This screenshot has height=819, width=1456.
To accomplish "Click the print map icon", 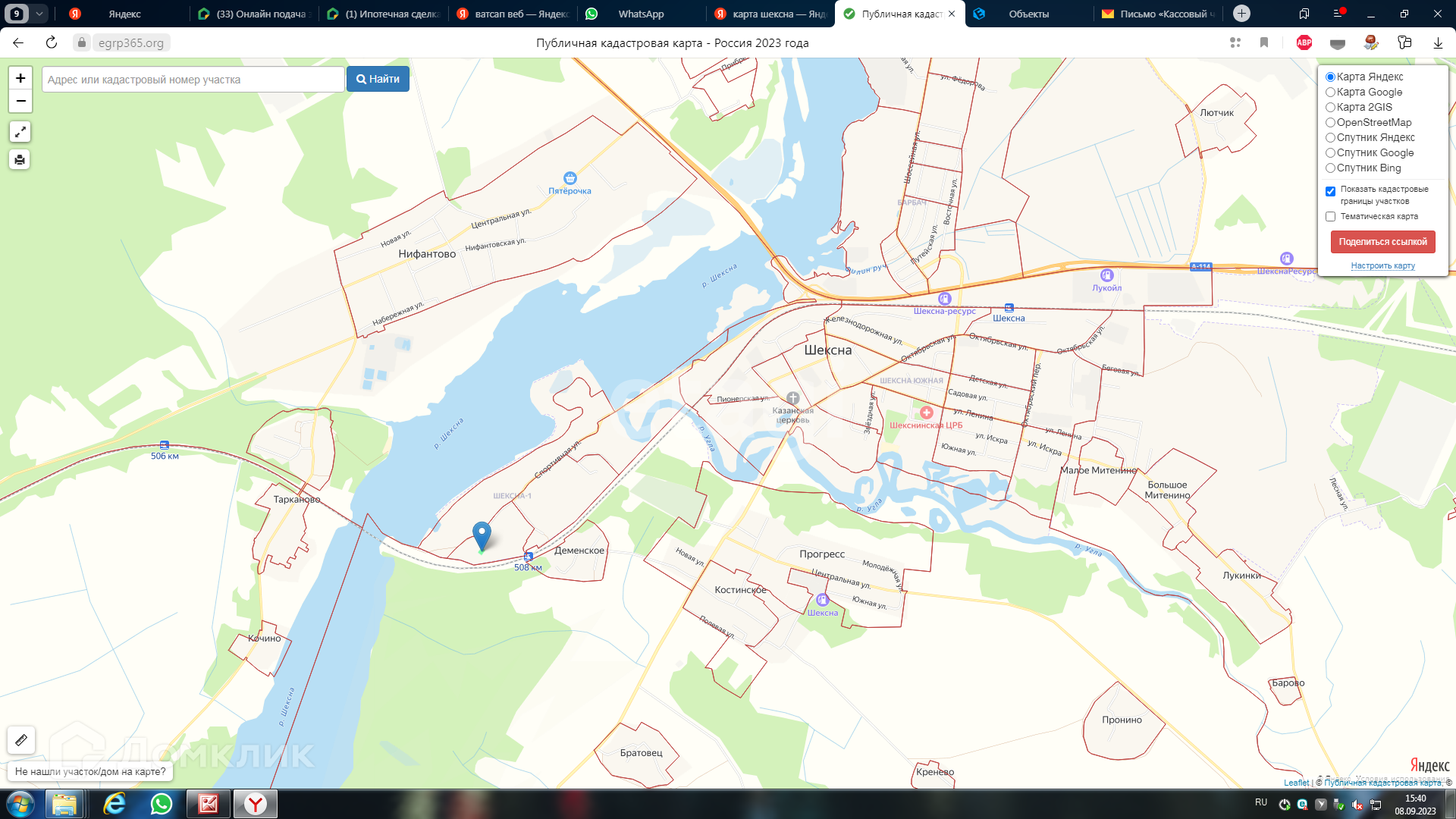I will (20, 159).
